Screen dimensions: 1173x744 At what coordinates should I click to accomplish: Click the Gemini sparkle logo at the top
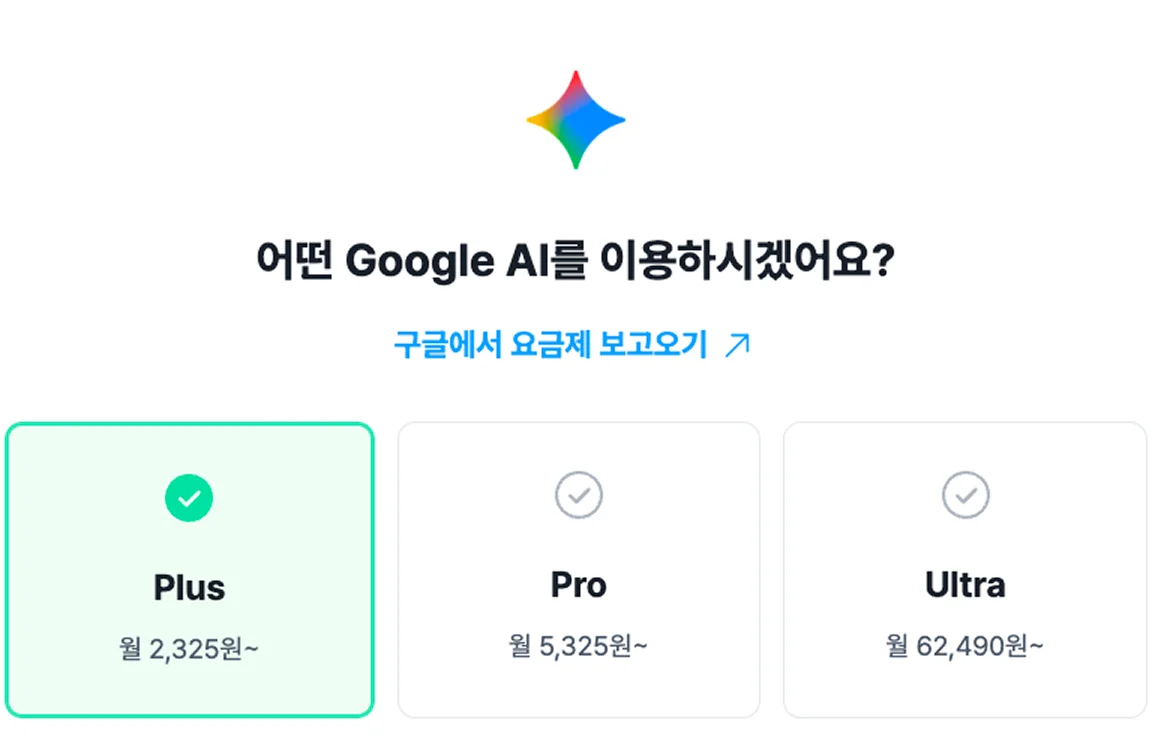click(x=575, y=118)
